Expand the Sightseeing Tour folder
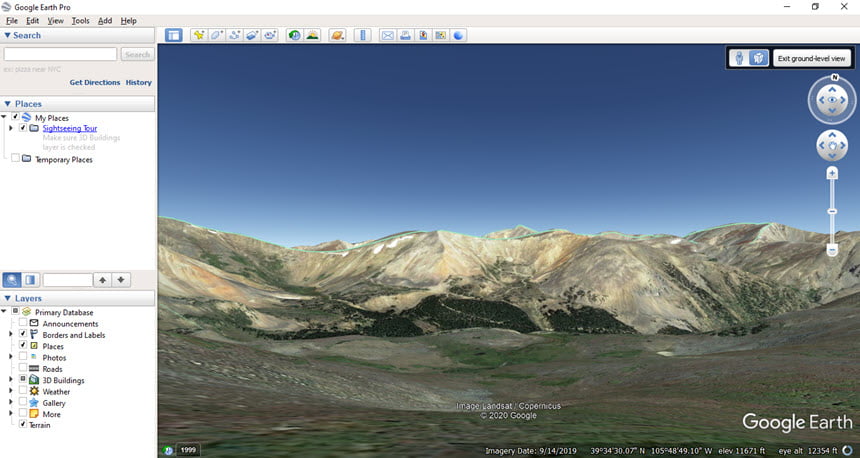 (x=10, y=128)
